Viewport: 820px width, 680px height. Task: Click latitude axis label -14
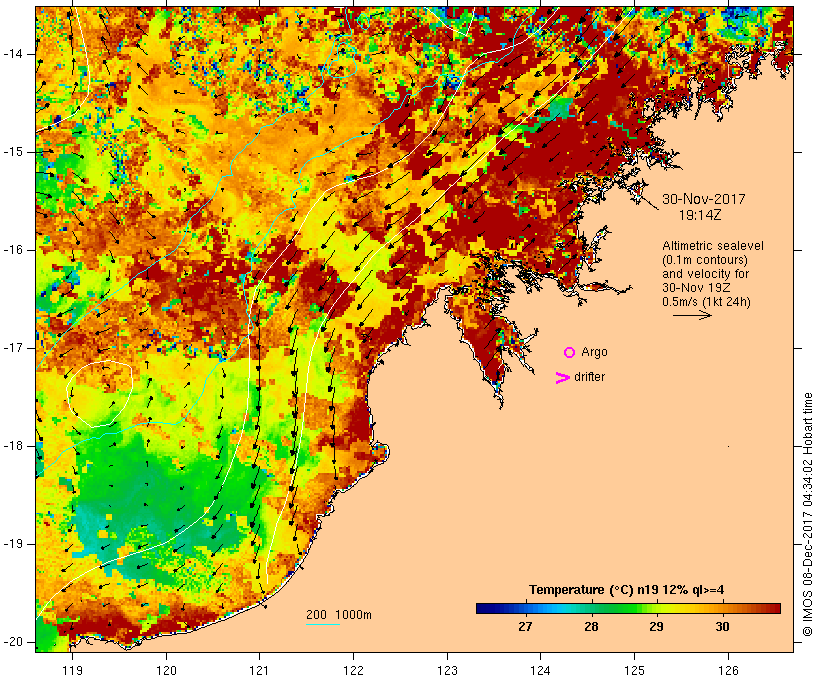click(x=13, y=54)
